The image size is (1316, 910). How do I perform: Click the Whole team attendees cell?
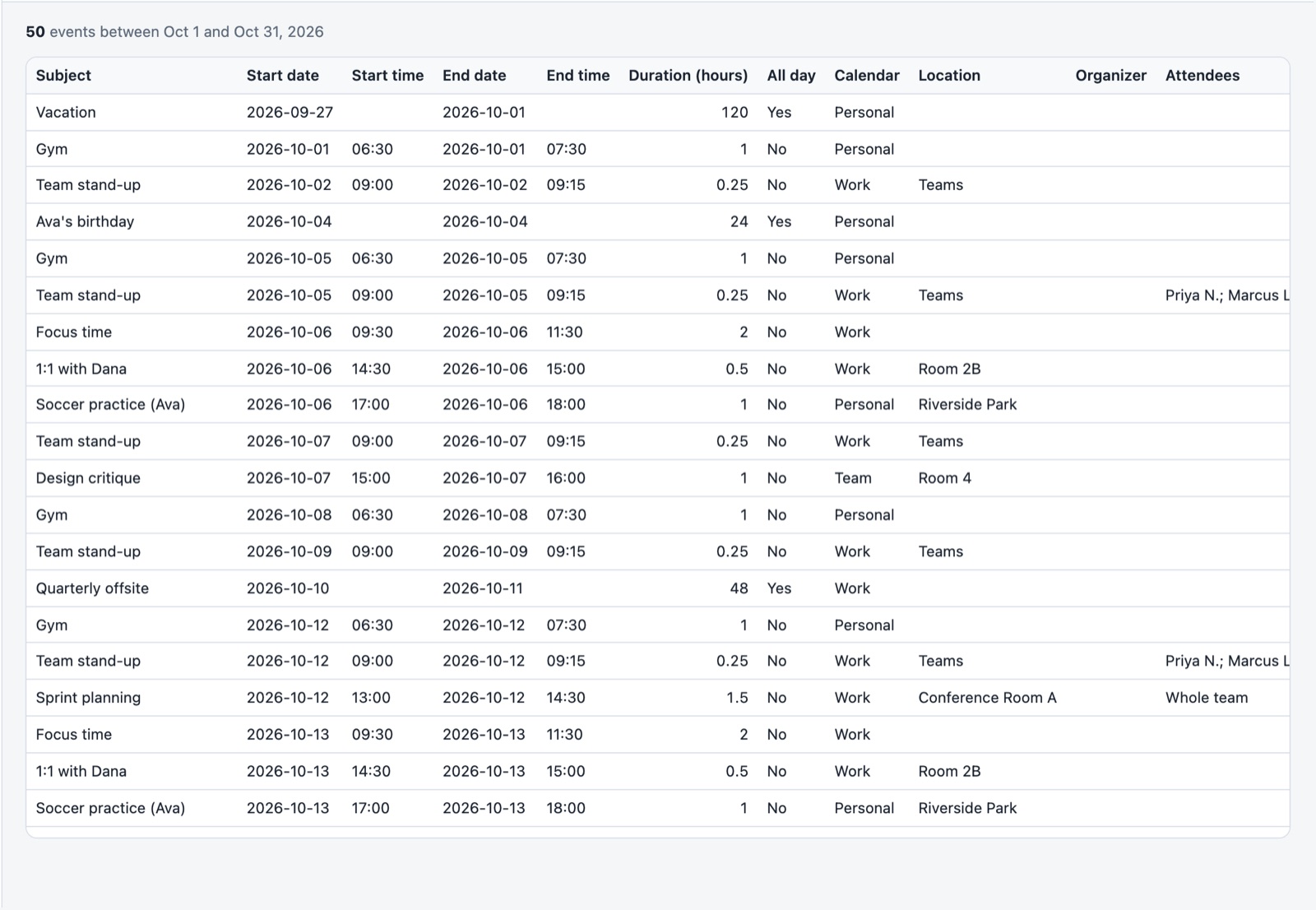pyautogui.click(x=1207, y=699)
